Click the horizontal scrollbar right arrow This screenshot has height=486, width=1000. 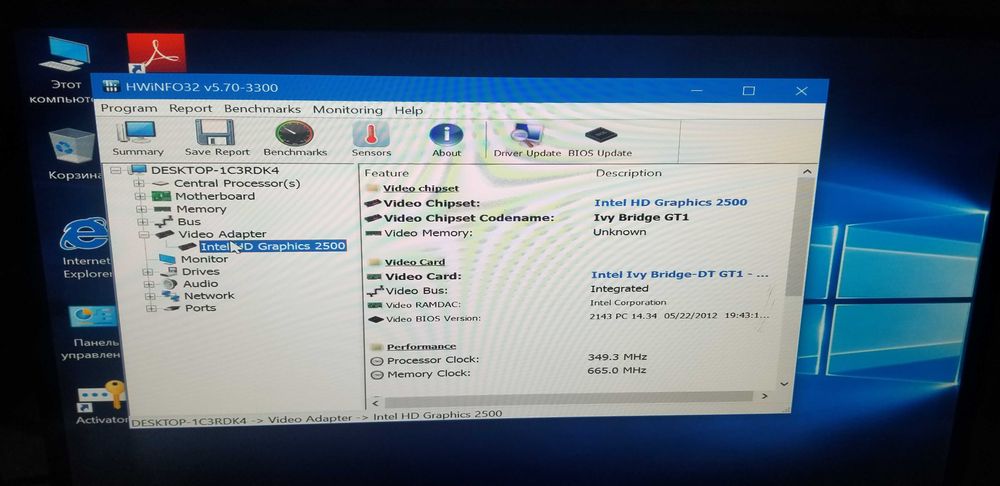(765, 396)
